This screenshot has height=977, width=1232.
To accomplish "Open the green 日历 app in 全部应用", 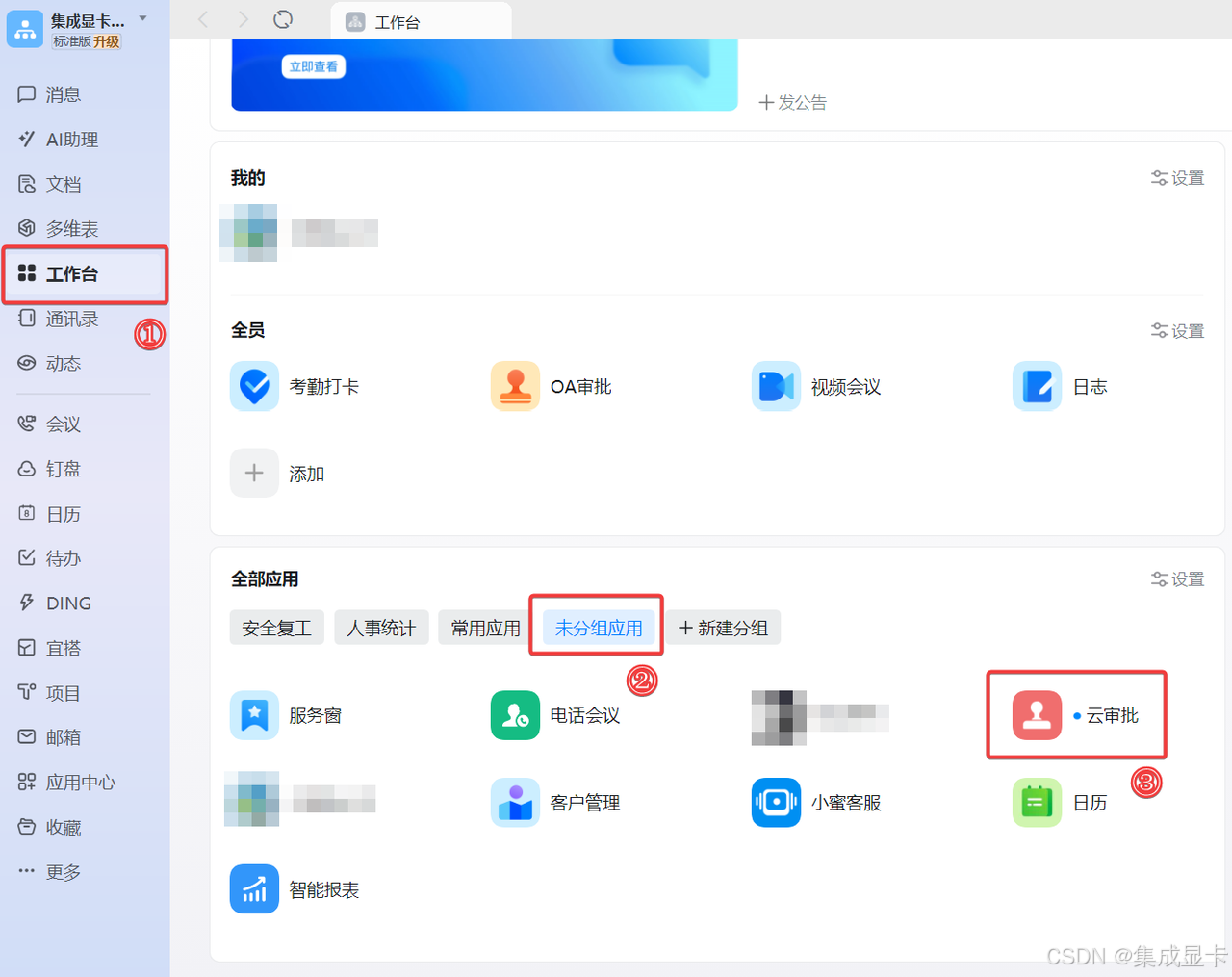I will pyautogui.click(x=1061, y=803).
